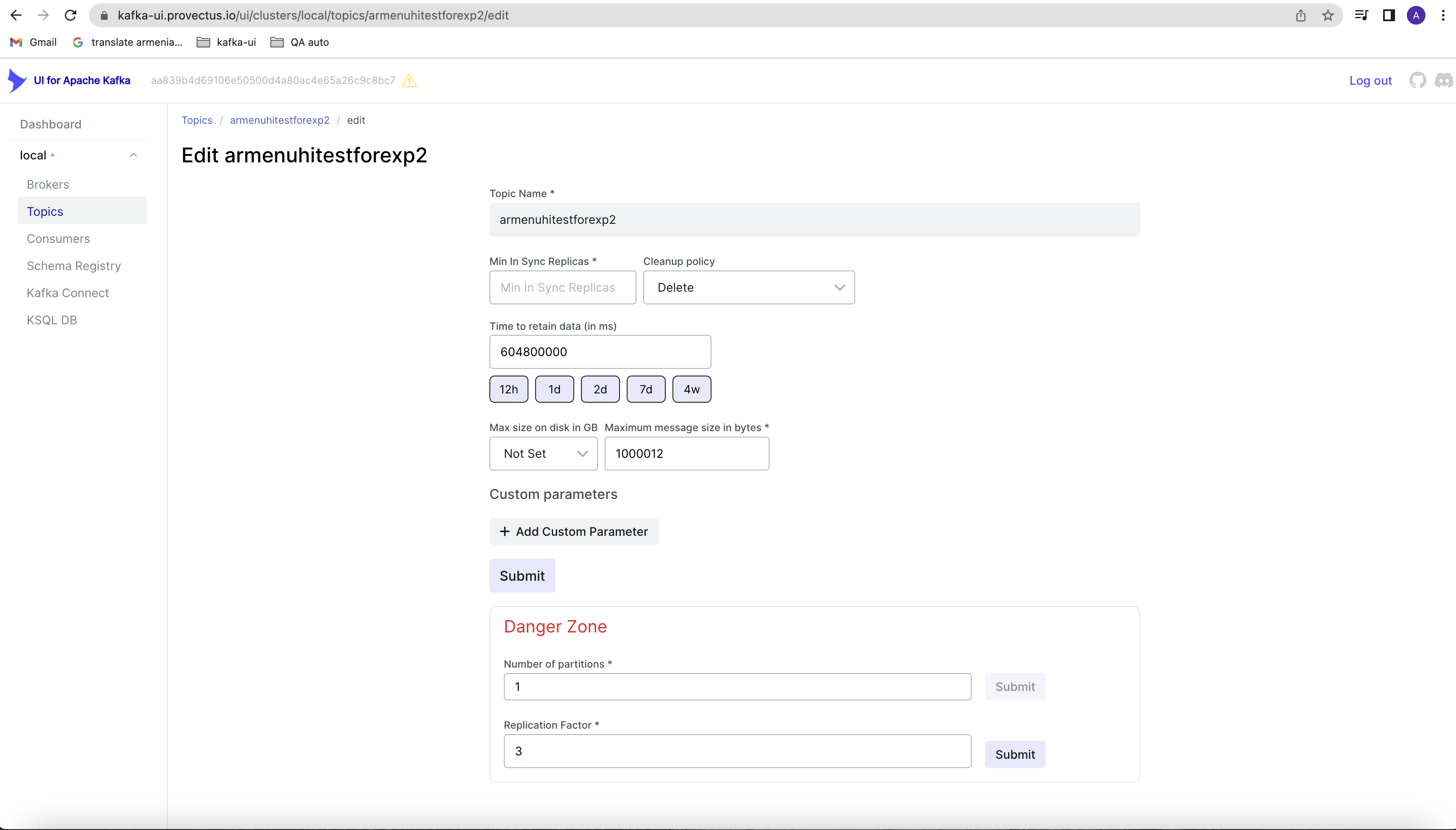Switch to the Consumers section

point(58,238)
